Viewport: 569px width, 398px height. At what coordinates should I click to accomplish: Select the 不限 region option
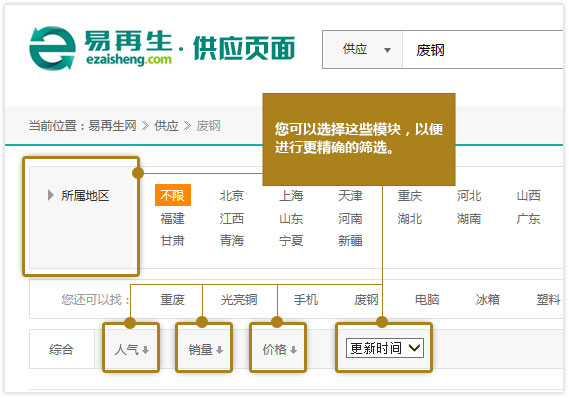point(173,196)
